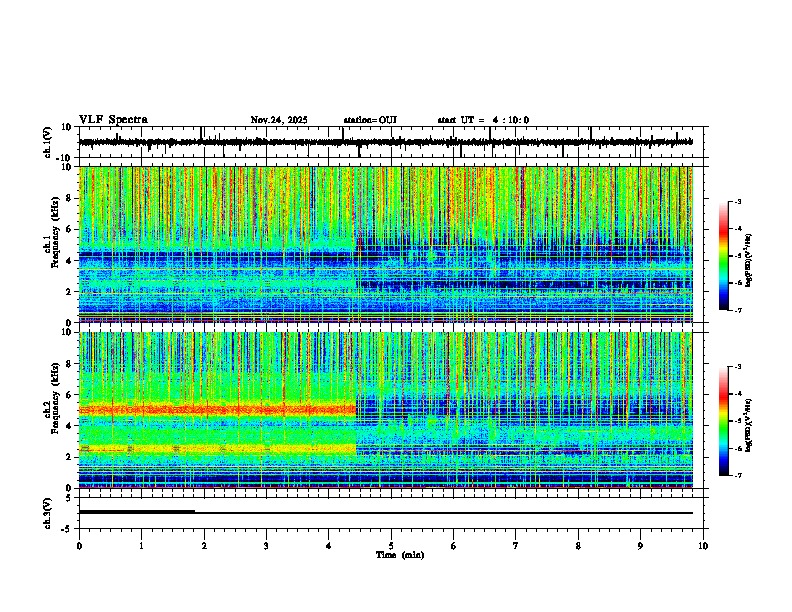Click the ch.1 frequency axis "2" tick label
Screen dimensions: 792x612
70,292
